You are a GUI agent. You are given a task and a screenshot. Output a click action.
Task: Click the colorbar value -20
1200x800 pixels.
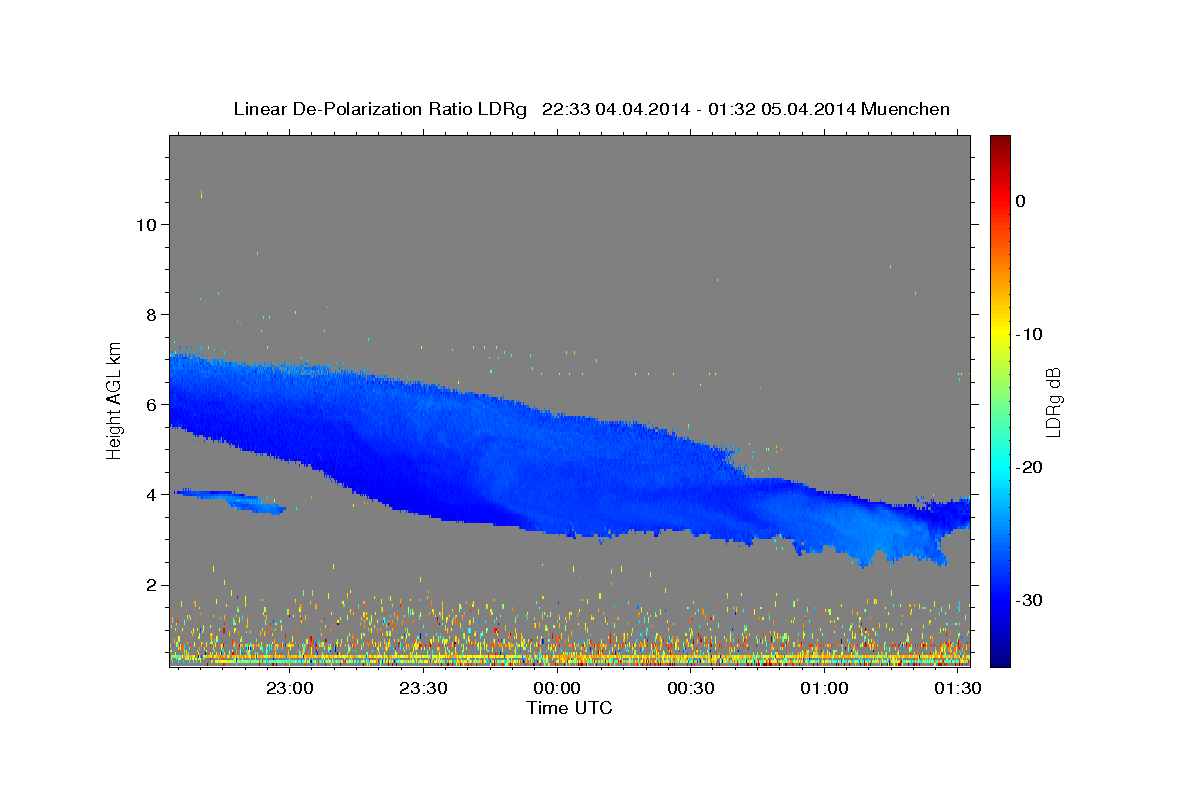(1030, 467)
